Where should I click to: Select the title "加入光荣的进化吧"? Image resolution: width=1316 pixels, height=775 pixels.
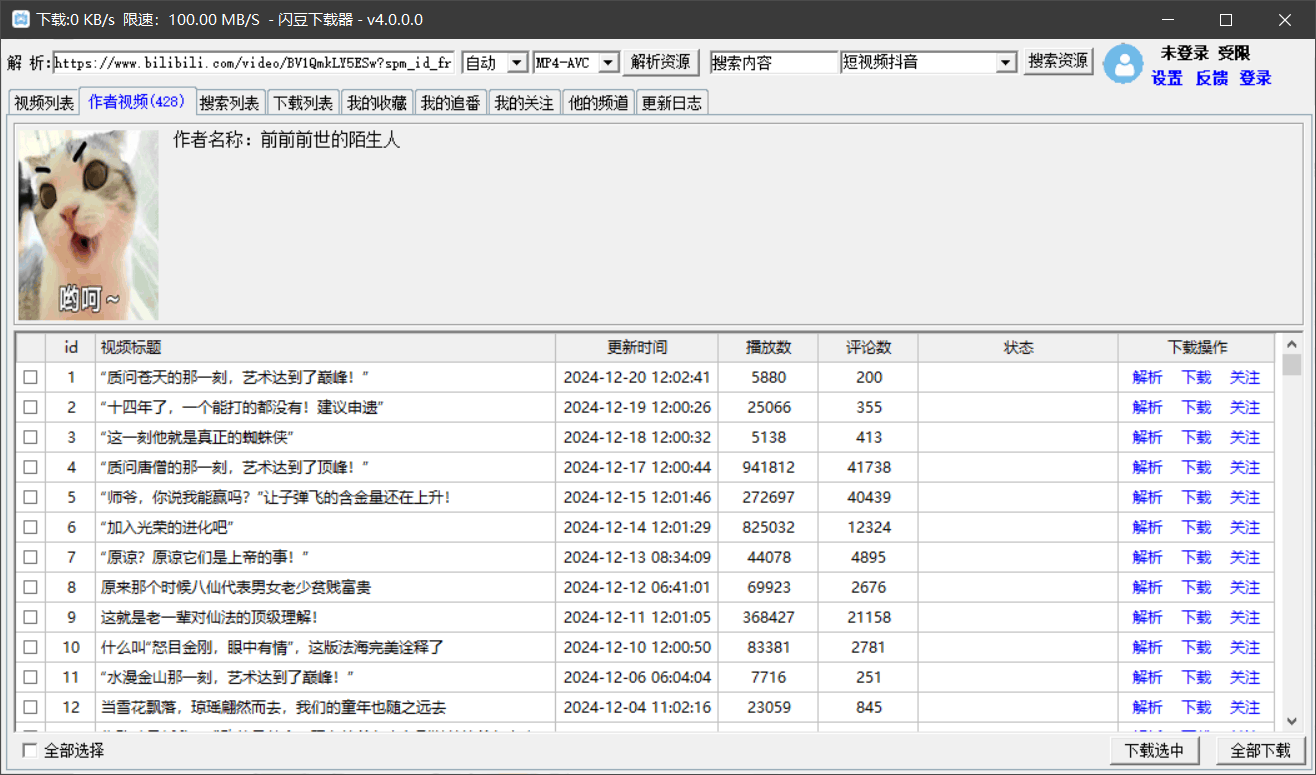(x=168, y=528)
